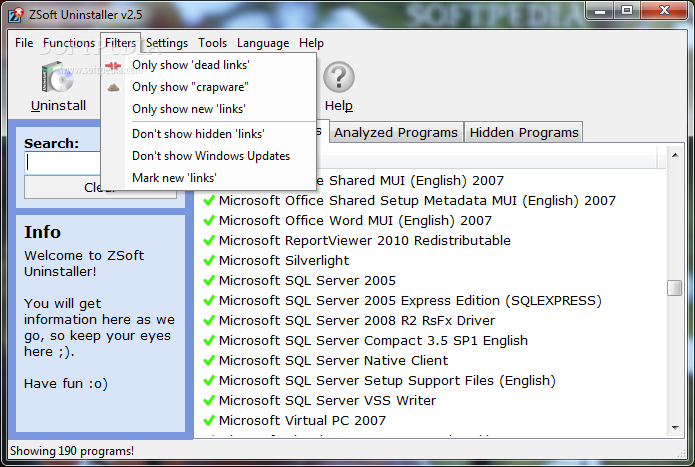Image resolution: width=695 pixels, height=467 pixels.
Task: Click the checkmark beside SQL Server 2005 Express Edition
Action: [209, 300]
